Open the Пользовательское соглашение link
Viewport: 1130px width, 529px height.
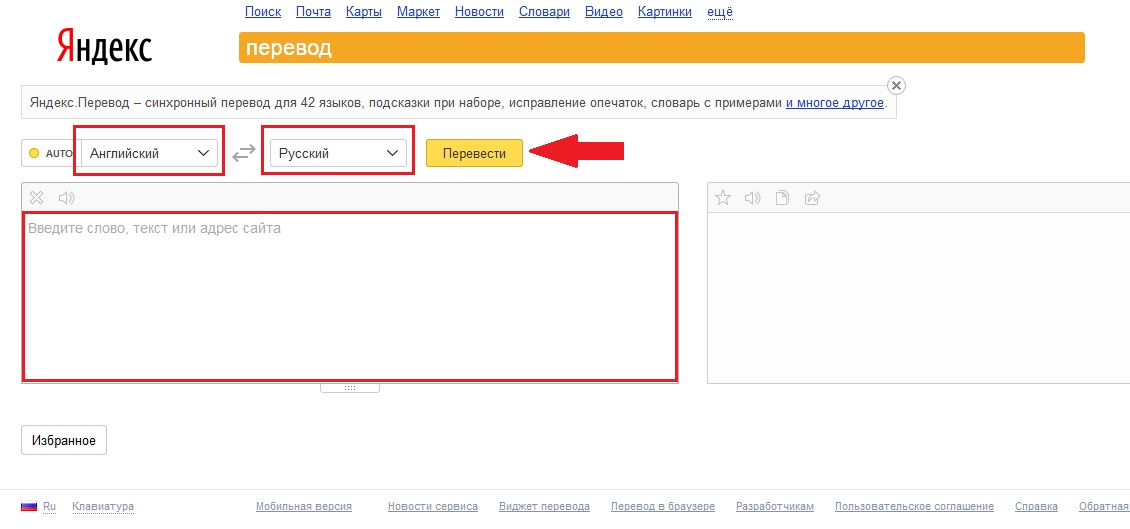[x=914, y=507]
